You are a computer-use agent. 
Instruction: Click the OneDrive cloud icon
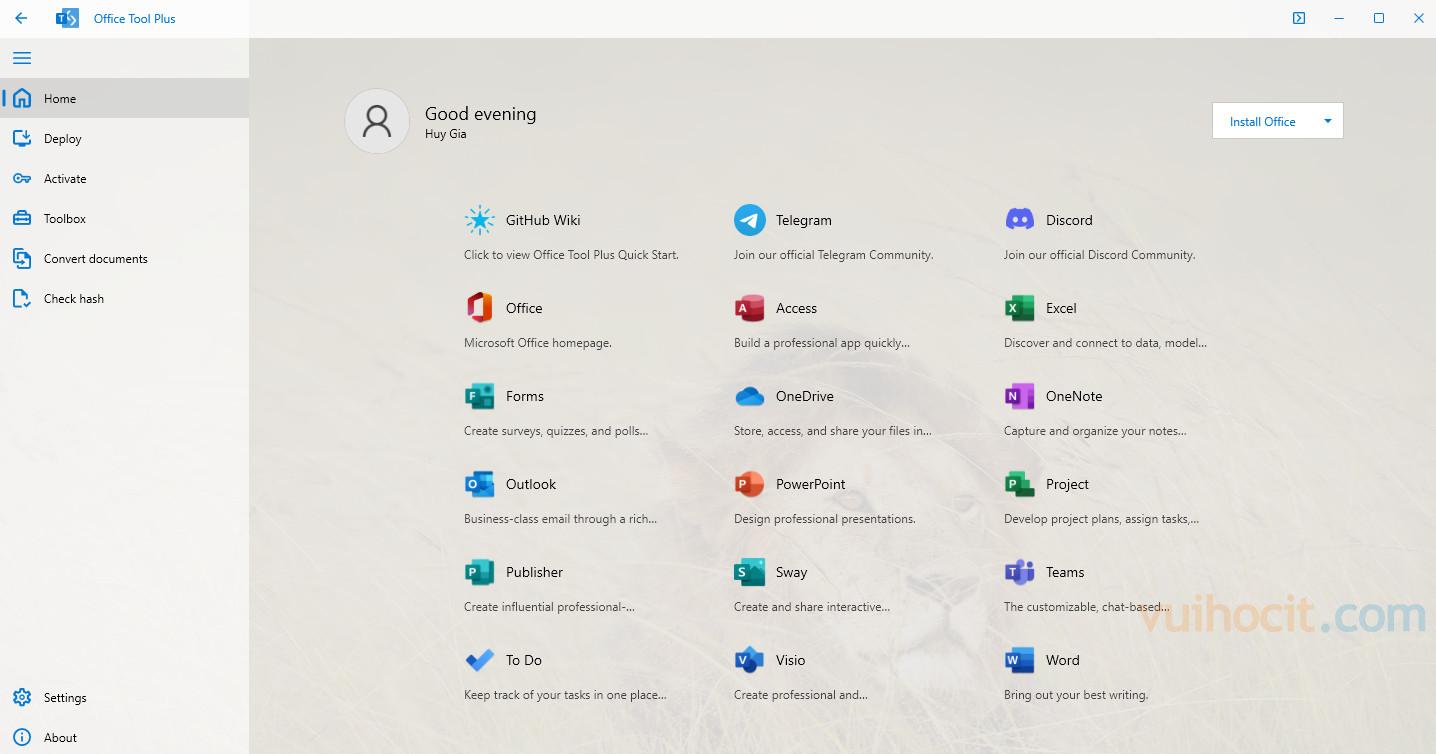[750, 396]
